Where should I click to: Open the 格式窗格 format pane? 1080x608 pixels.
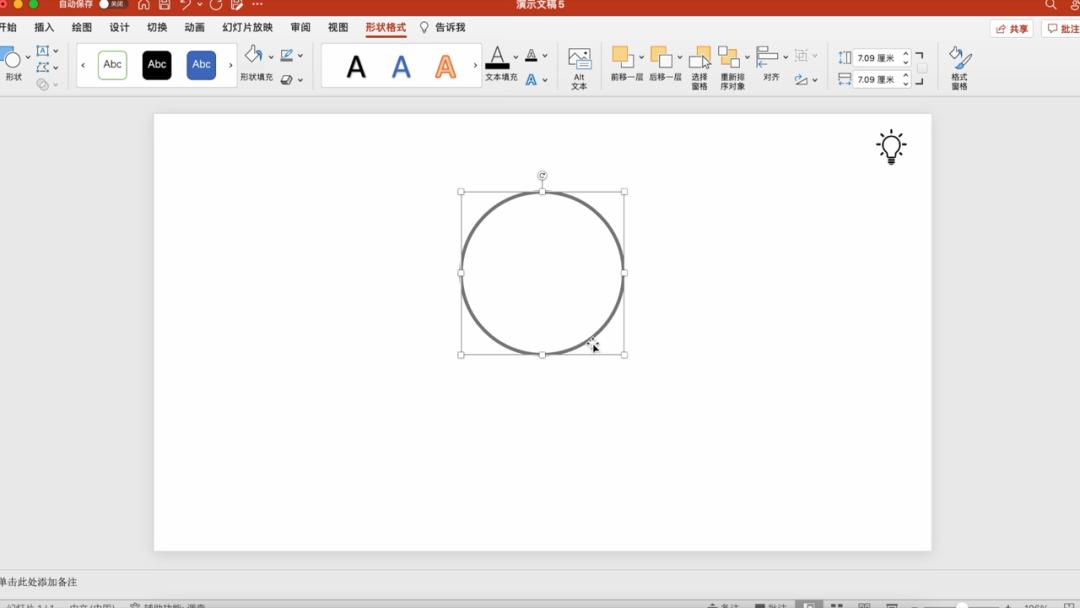coord(959,67)
